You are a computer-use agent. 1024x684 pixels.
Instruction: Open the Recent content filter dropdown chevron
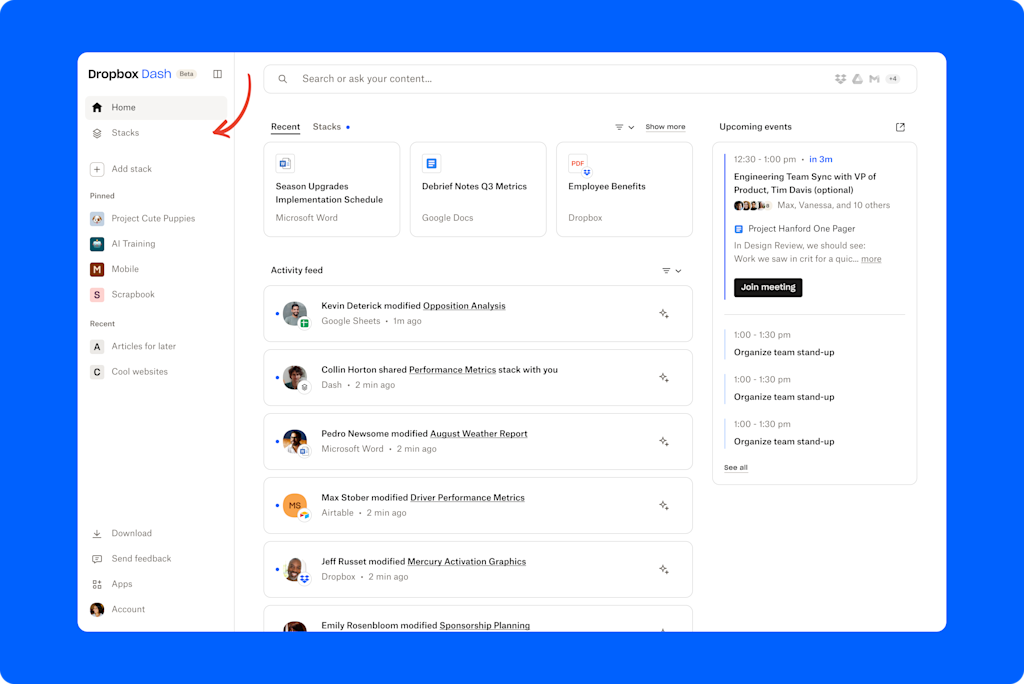[x=630, y=127]
